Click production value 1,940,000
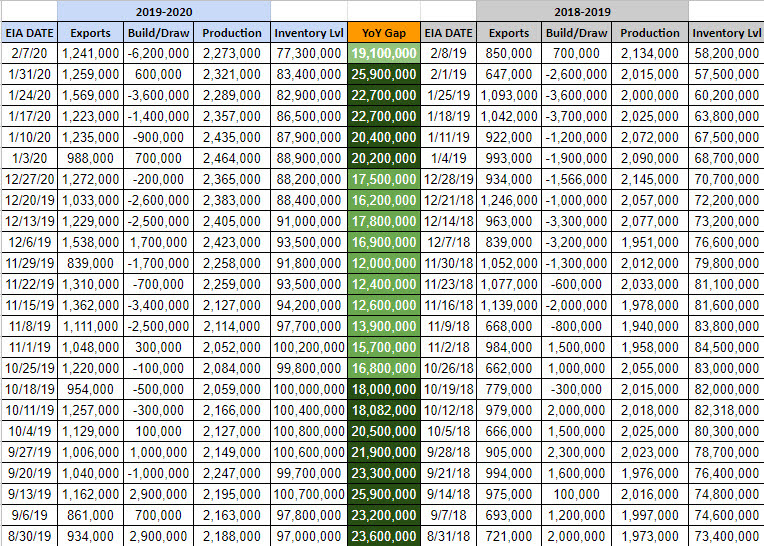 pyautogui.click(x=650, y=326)
